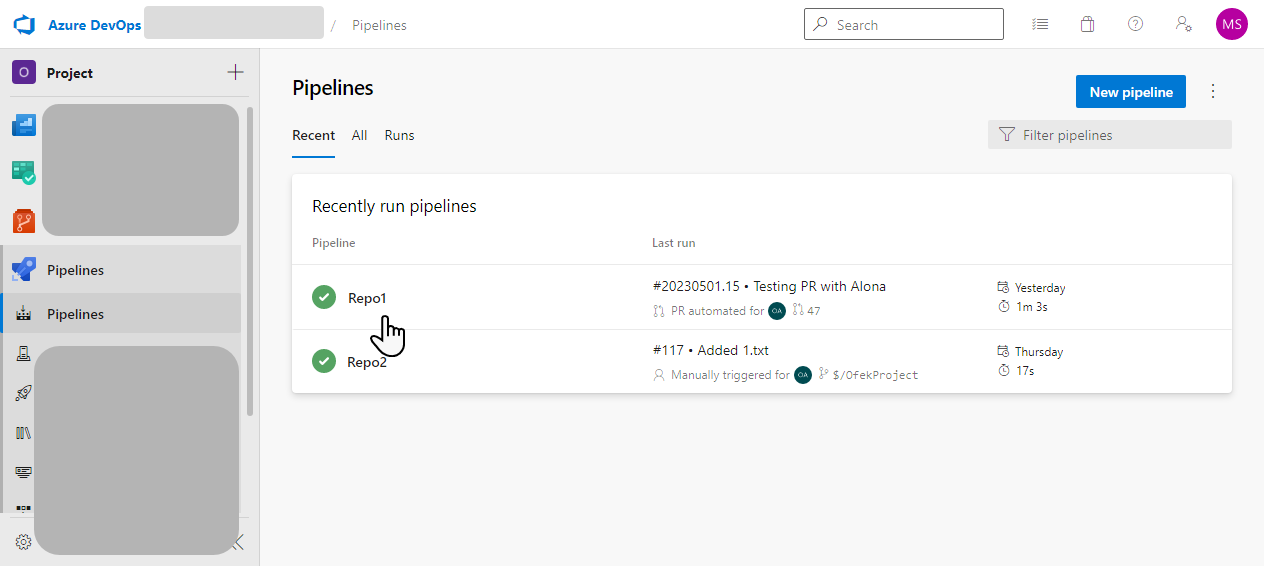The width and height of the screenshot is (1264, 566).
Task: Switch to the All pipelines tab
Action: (359, 136)
